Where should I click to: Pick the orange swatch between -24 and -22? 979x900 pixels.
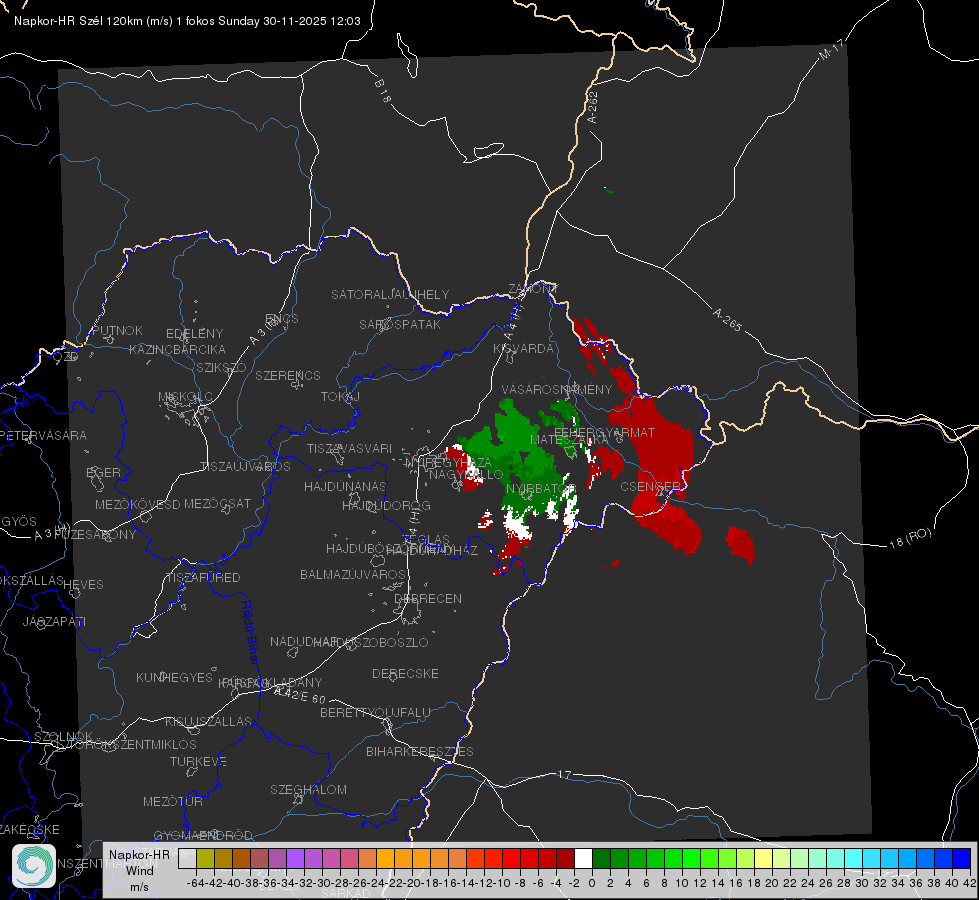click(385, 859)
